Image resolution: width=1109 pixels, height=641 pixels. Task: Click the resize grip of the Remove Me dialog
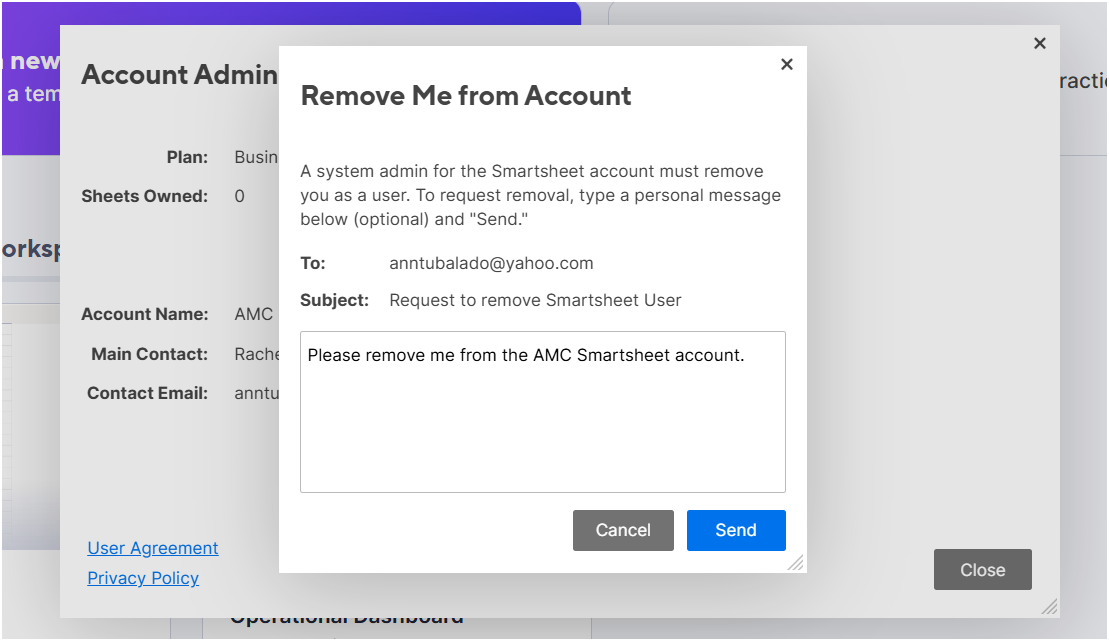[796, 562]
